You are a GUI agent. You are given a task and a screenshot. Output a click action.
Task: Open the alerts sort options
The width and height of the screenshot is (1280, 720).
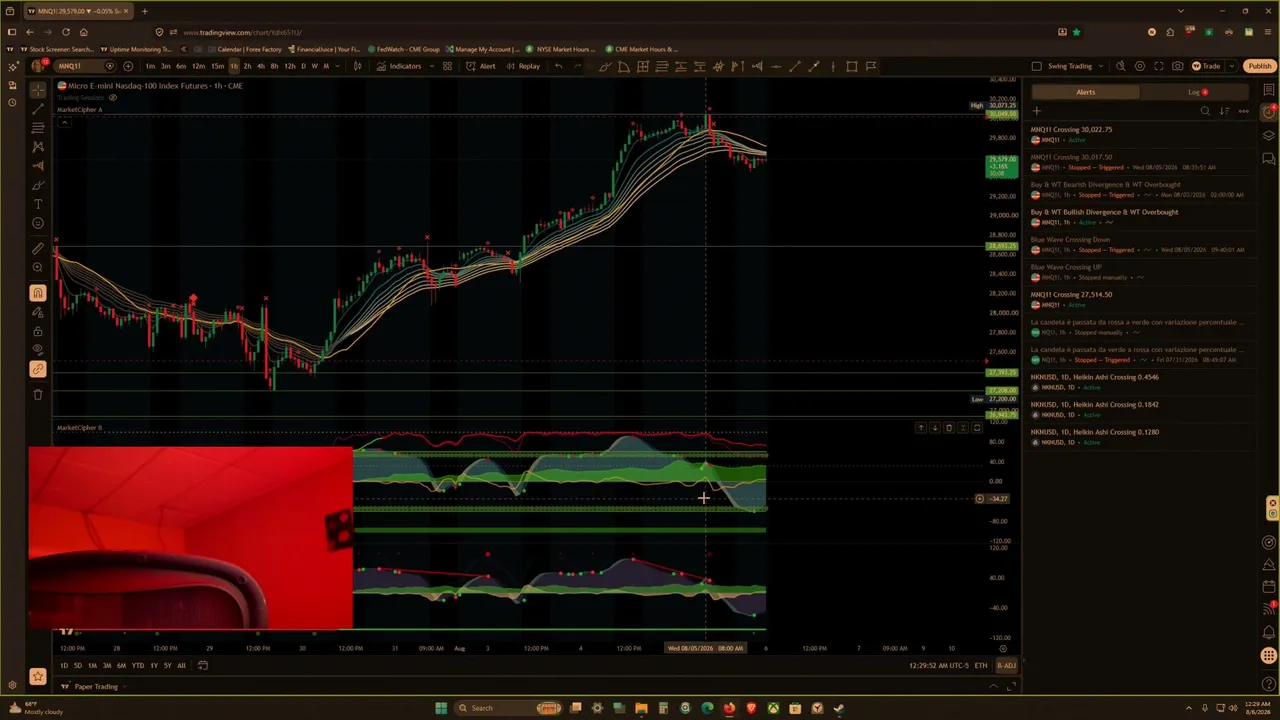[x=1224, y=111]
